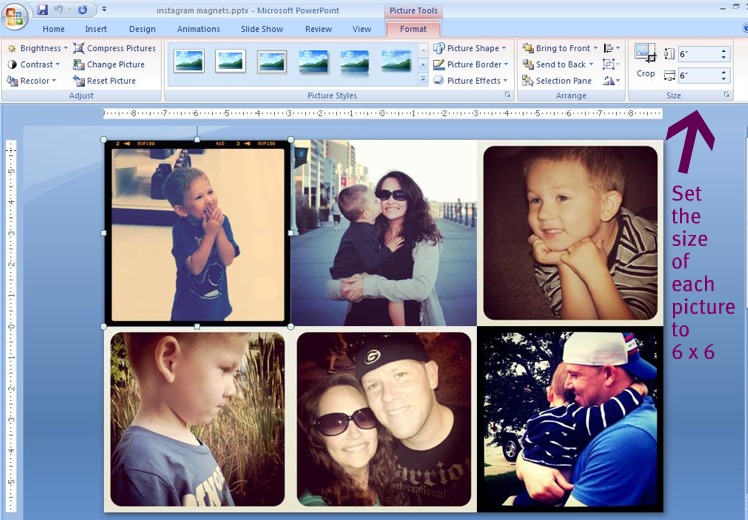Image resolution: width=748 pixels, height=520 pixels.
Task: Expand the full Picture Styles gallery
Action: 423,80
